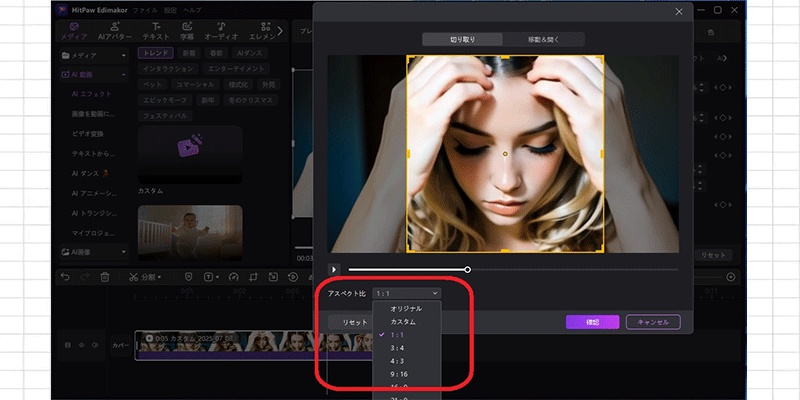
Task: Click リセット button in crop dialog
Action: pyautogui.click(x=351, y=322)
